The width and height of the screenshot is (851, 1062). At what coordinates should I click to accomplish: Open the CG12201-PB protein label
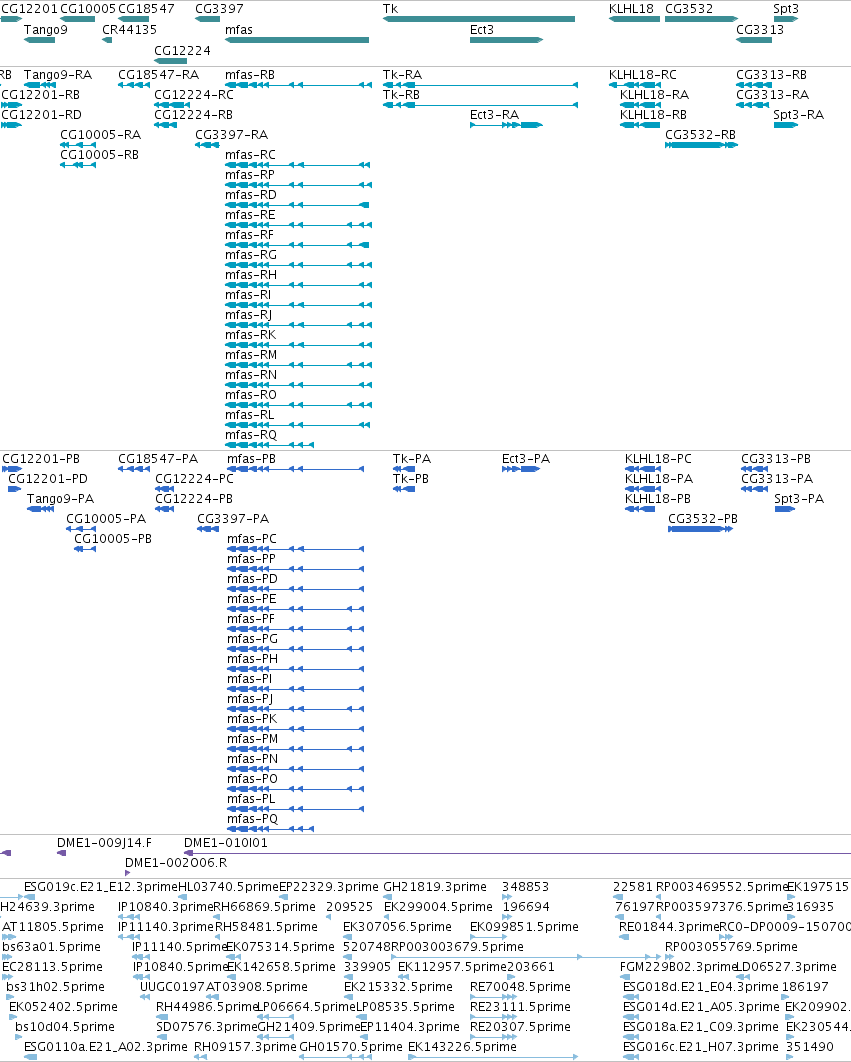pyautogui.click(x=41, y=459)
